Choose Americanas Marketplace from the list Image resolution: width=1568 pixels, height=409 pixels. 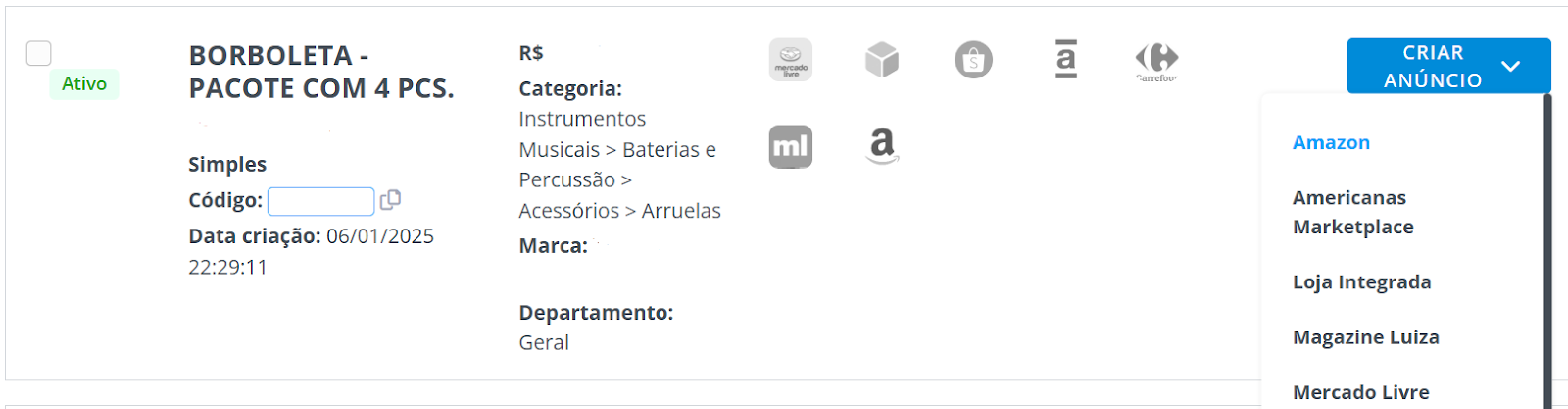(1352, 212)
